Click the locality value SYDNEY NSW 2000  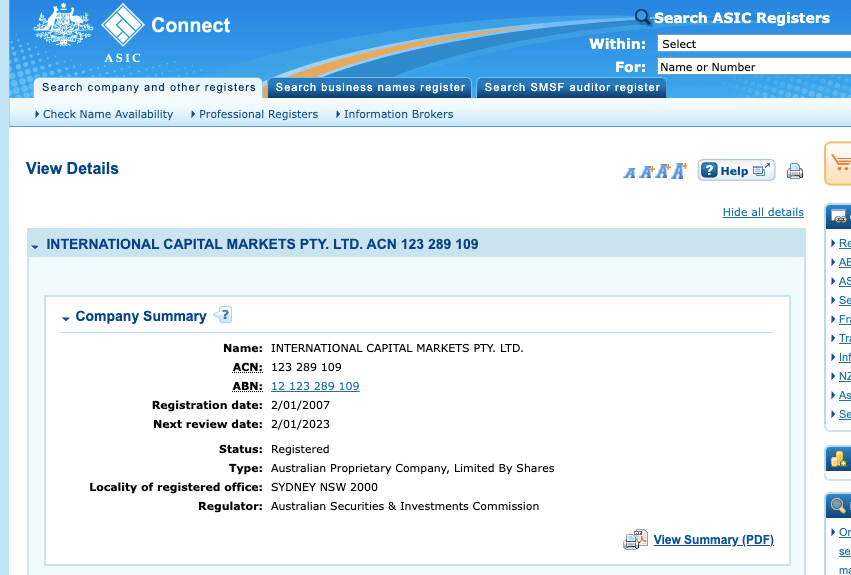[x=324, y=487]
